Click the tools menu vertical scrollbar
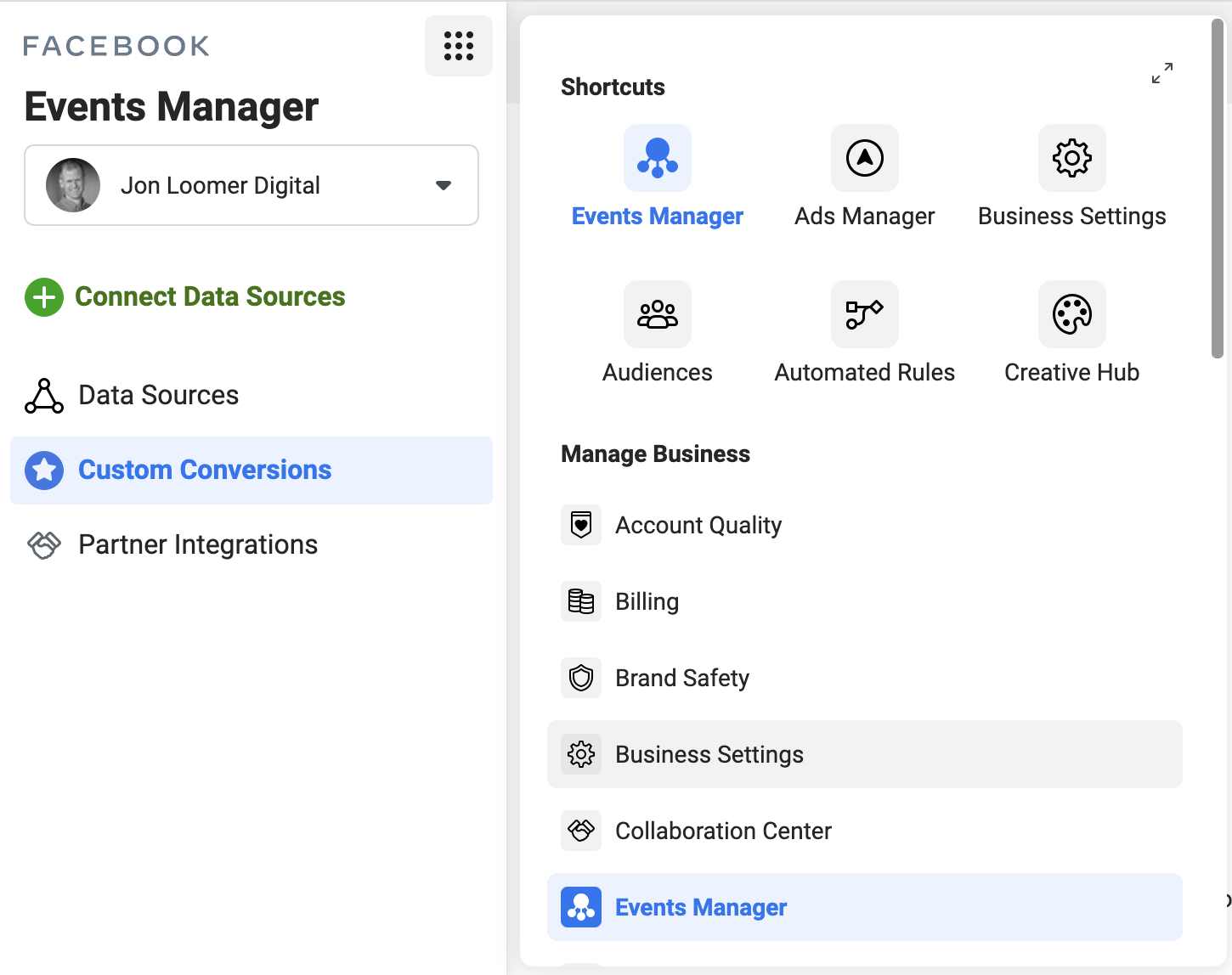1232x975 pixels. tap(1218, 189)
